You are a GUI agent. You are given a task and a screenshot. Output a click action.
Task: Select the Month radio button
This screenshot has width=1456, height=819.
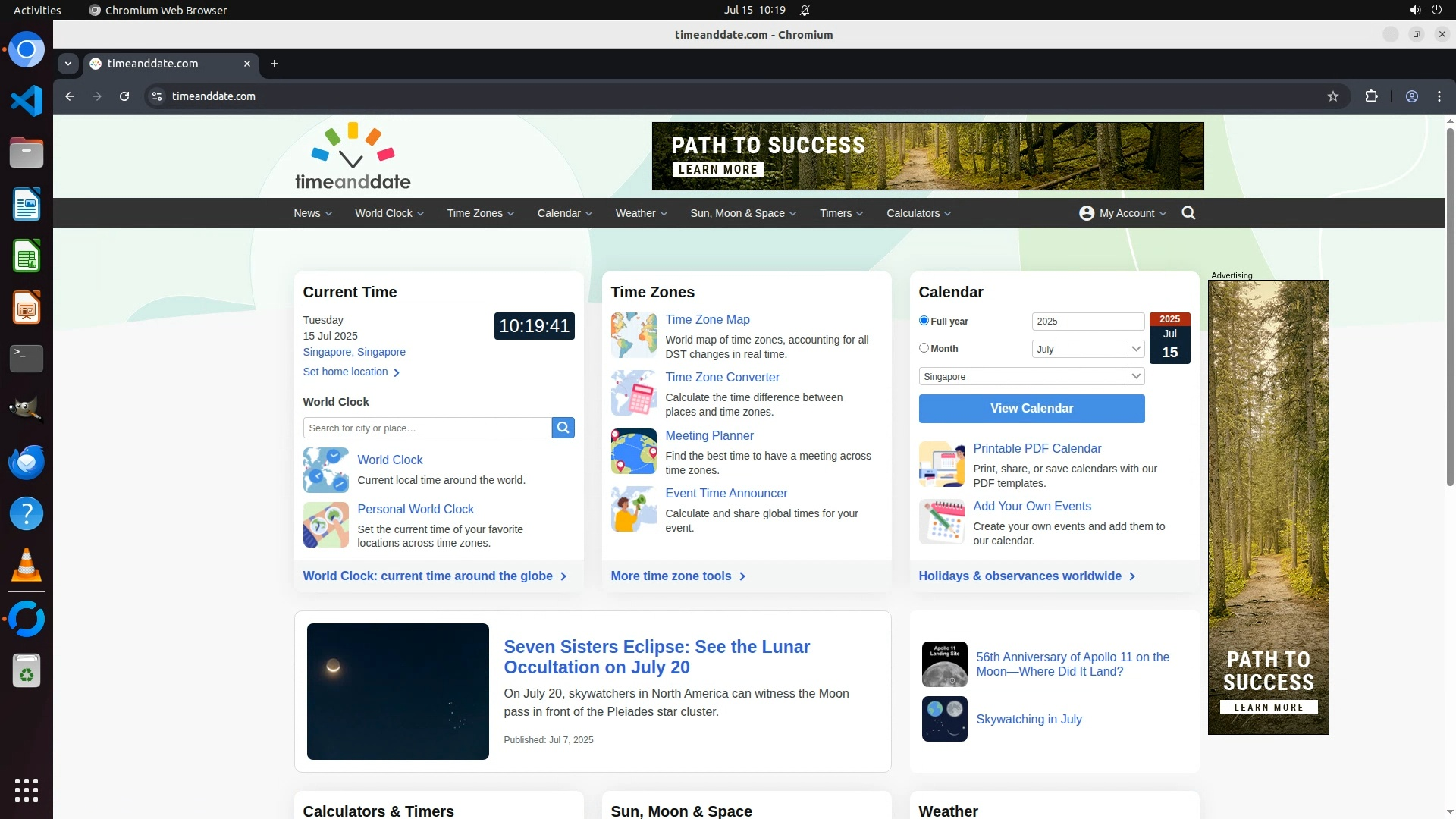tap(924, 348)
